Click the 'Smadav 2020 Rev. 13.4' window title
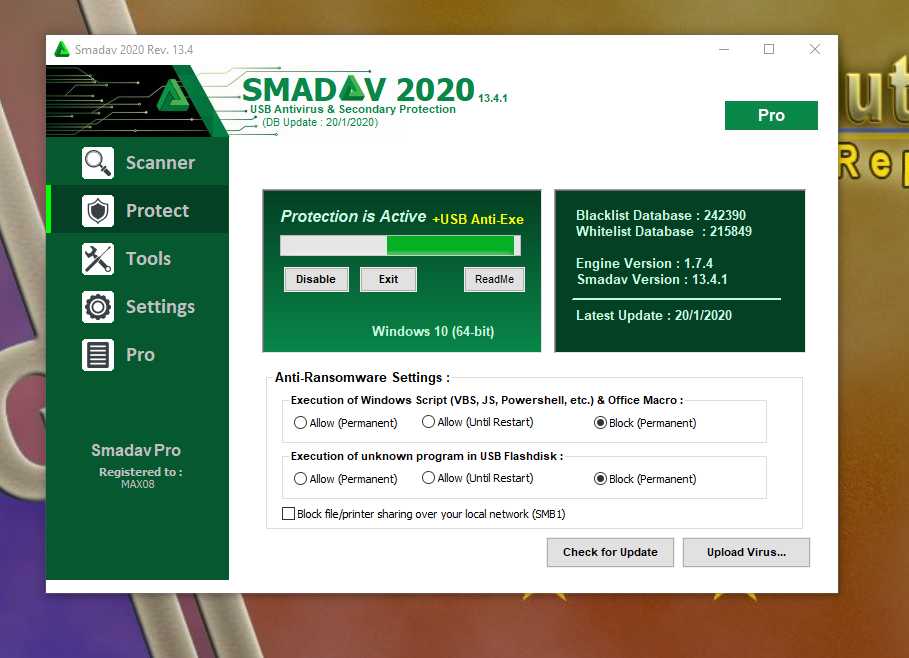 tap(134, 50)
